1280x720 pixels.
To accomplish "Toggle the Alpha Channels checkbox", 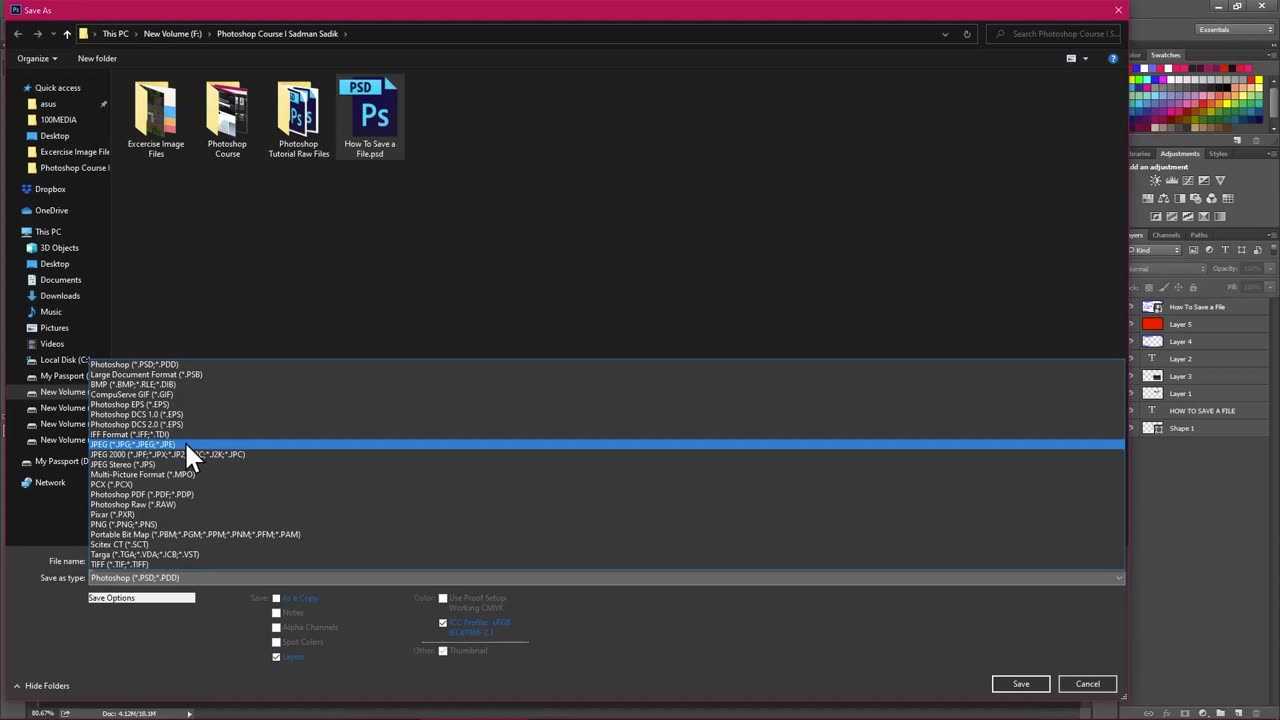I will [276, 628].
